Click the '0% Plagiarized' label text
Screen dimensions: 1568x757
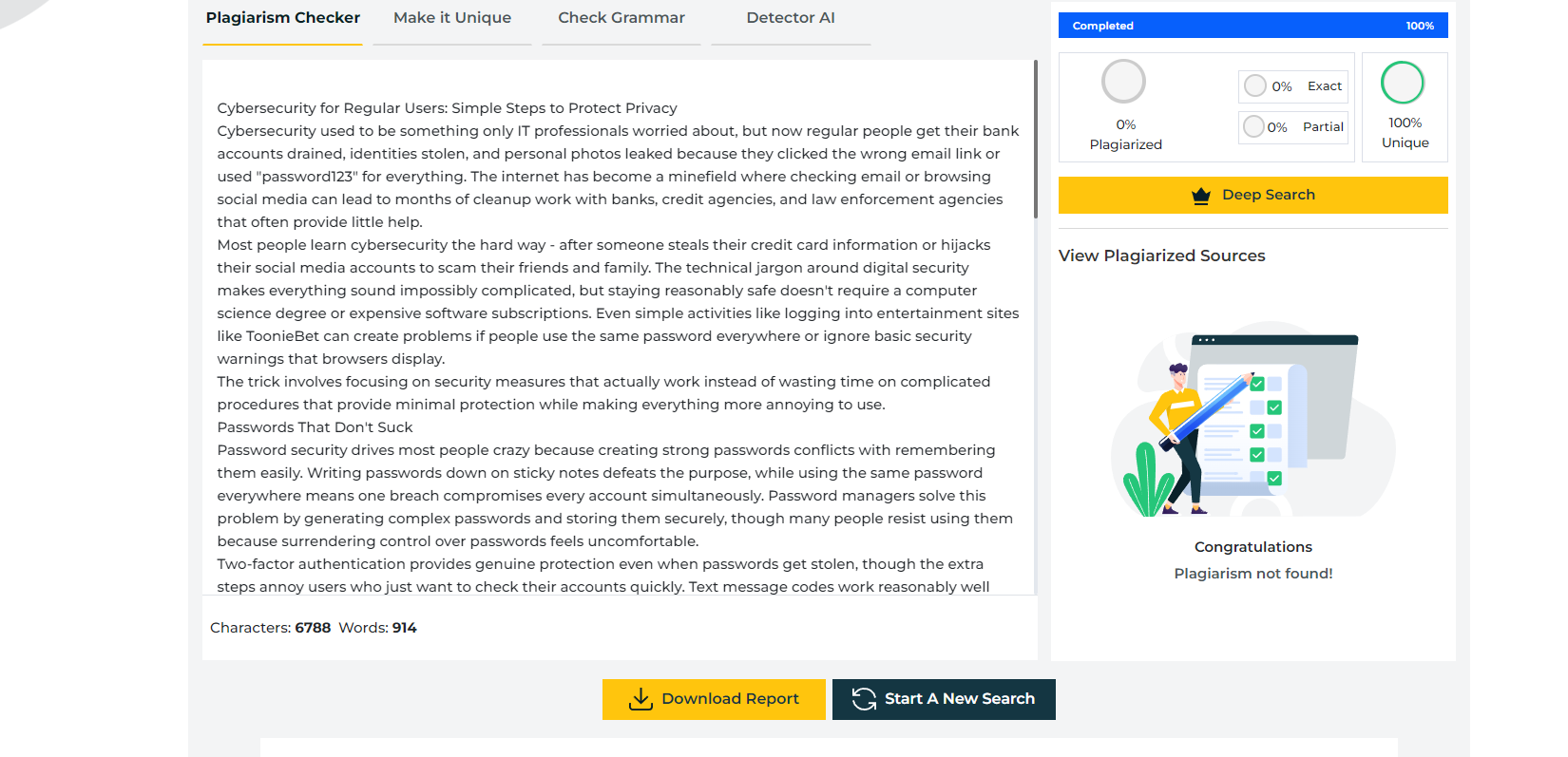pos(1125,135)
